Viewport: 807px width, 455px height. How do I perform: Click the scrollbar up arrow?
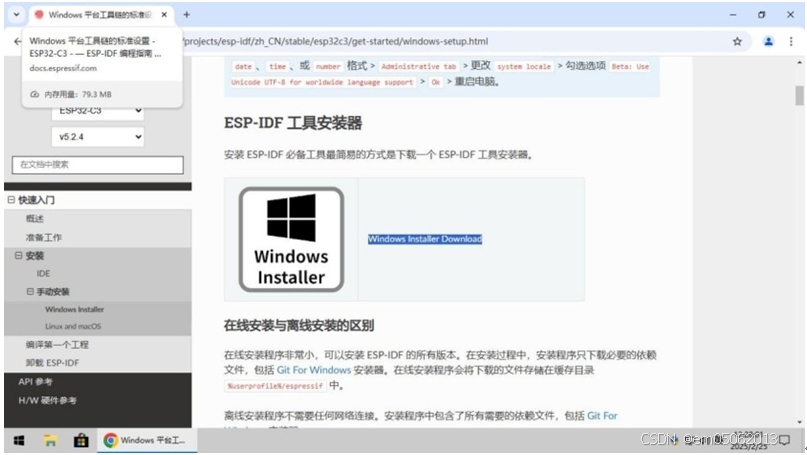click(x=799, y=63)
